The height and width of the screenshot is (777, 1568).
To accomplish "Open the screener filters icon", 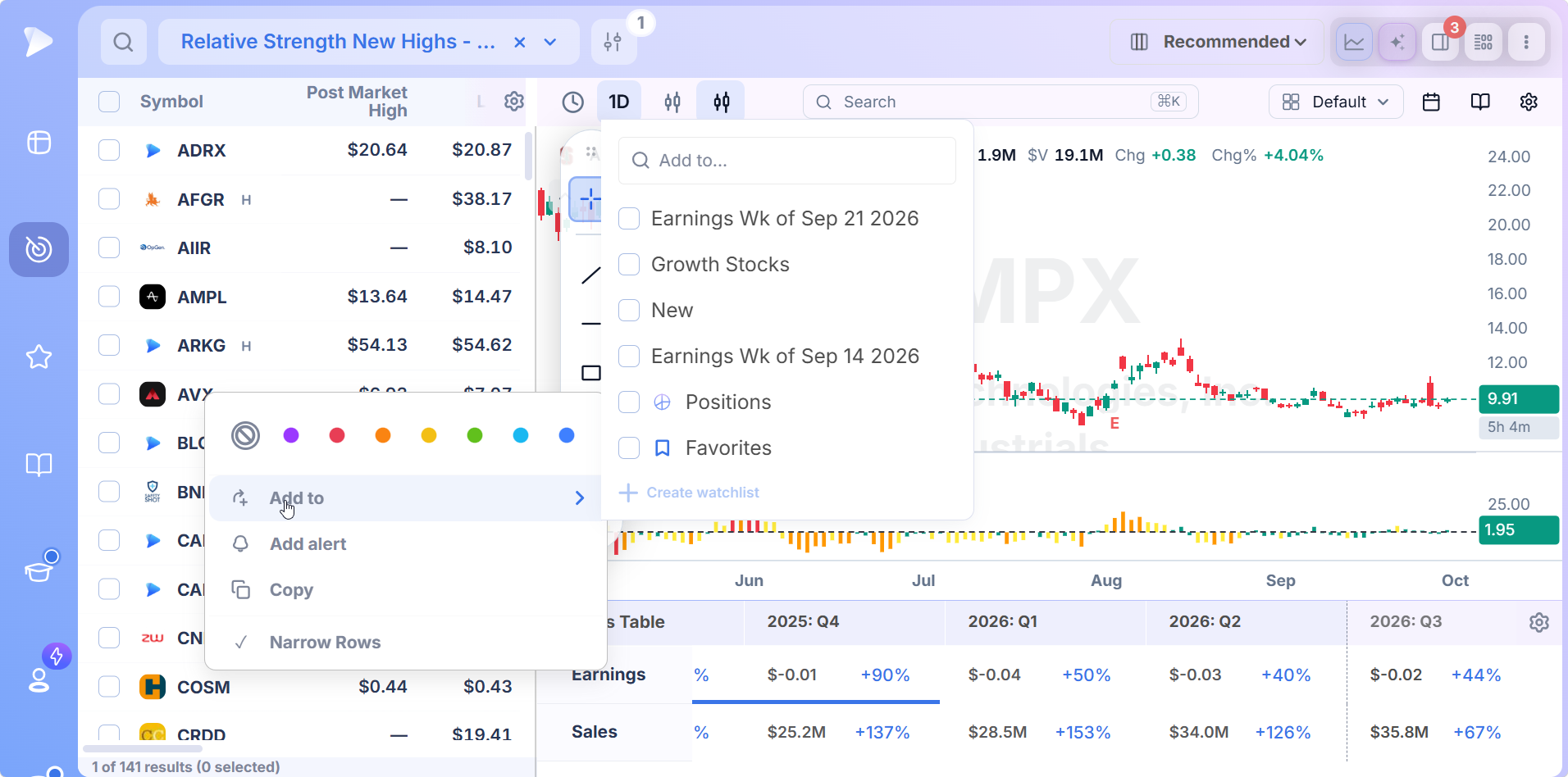I will pyautogui.click(x=613, y=42).
